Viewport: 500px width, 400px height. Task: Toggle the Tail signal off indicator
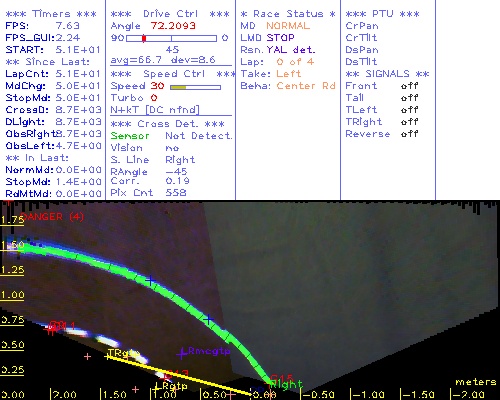coord(409,98)
